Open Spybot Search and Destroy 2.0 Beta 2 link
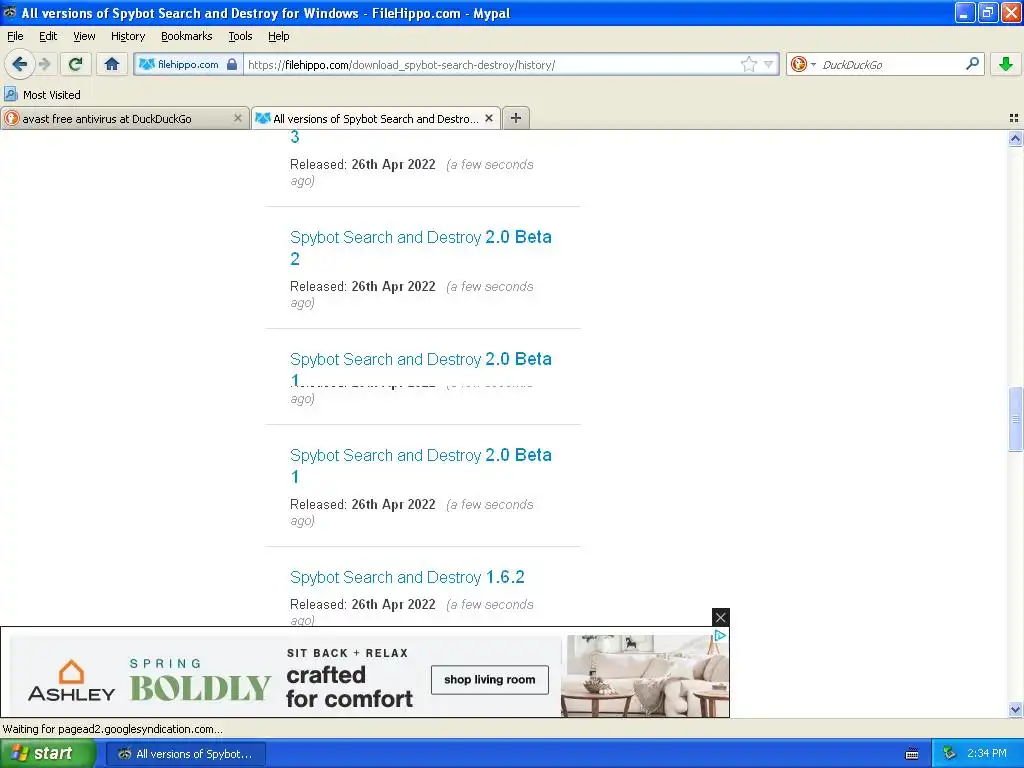This screenshot has width=1024, height=768. point(421,248)
